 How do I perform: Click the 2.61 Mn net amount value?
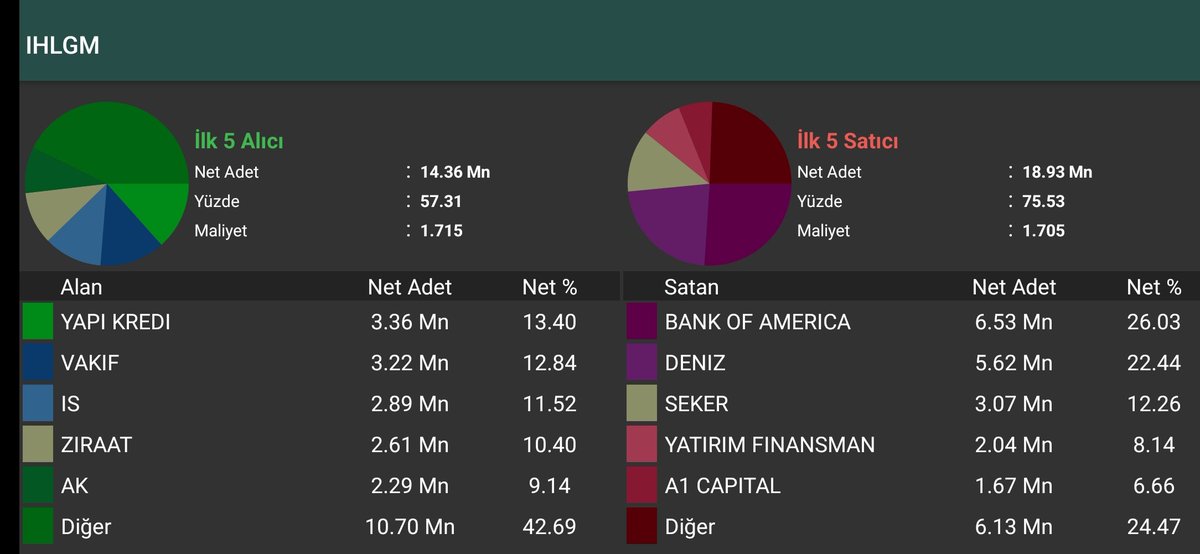coord(410,445)
